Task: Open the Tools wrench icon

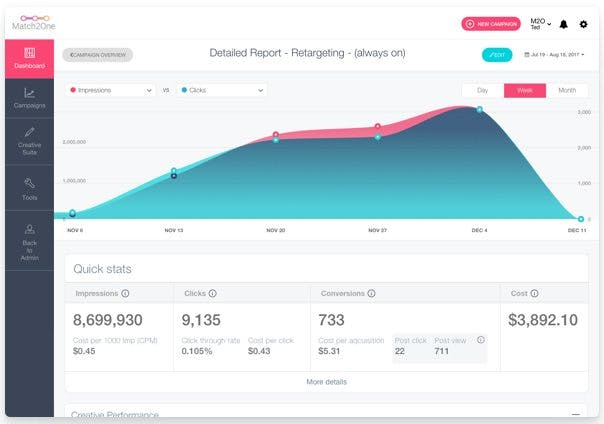Action: pos(30,183)
